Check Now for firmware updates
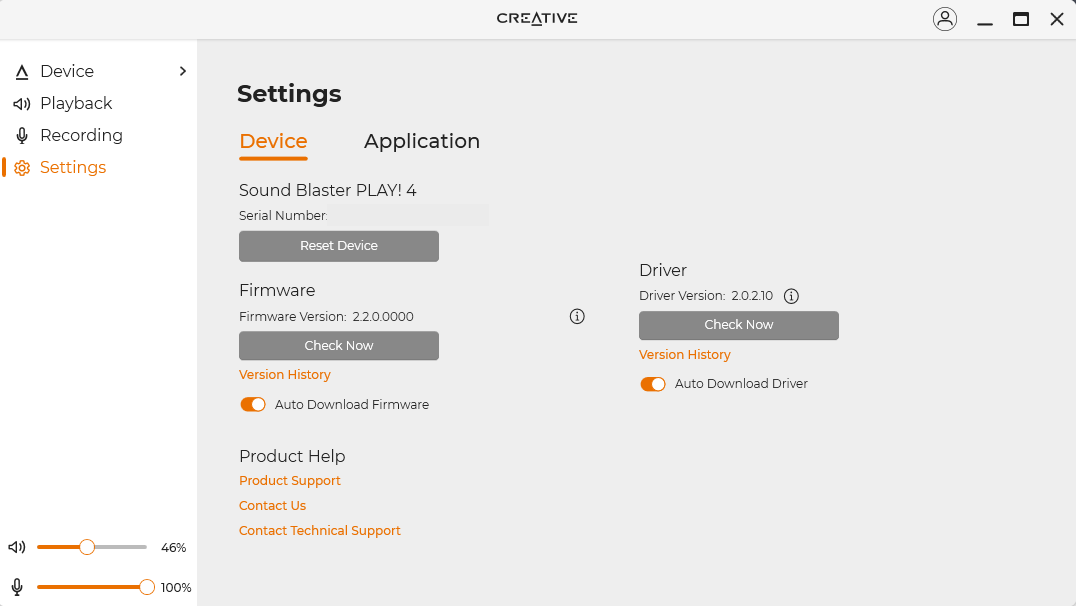Image resolution: width=1076 pixels, height=606 pixels. click(x=339, y=346)
